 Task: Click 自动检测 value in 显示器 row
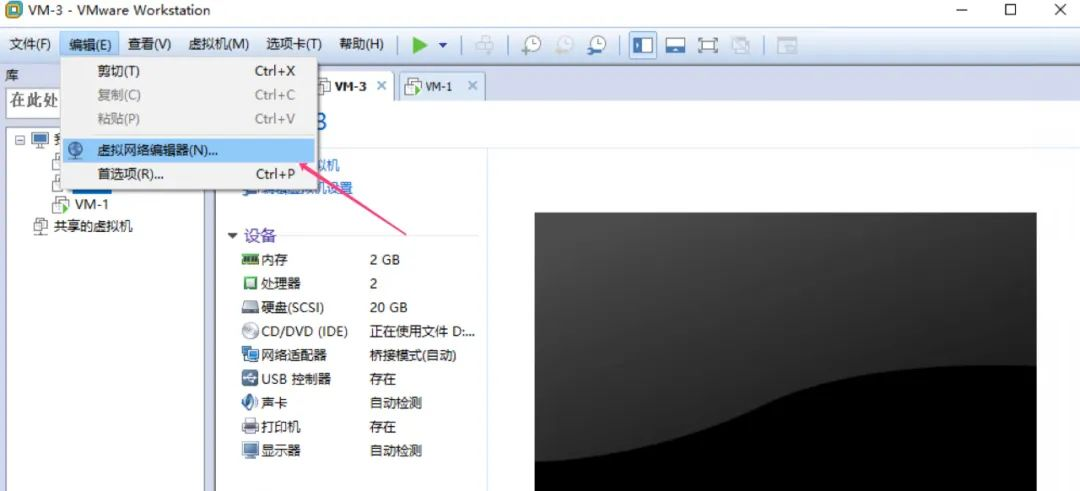395,451
